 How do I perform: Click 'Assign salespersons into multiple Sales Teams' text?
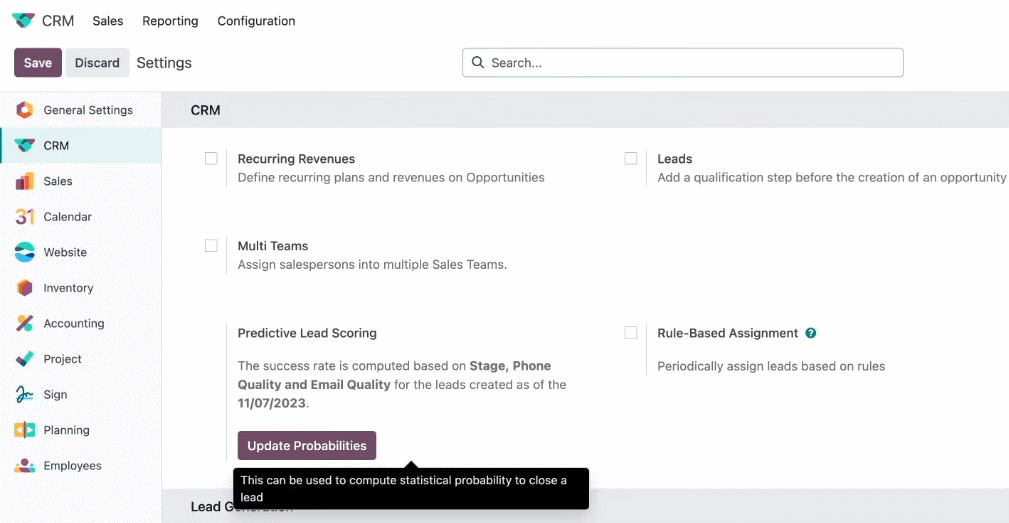pyautogui.click(x=372, y=264)
